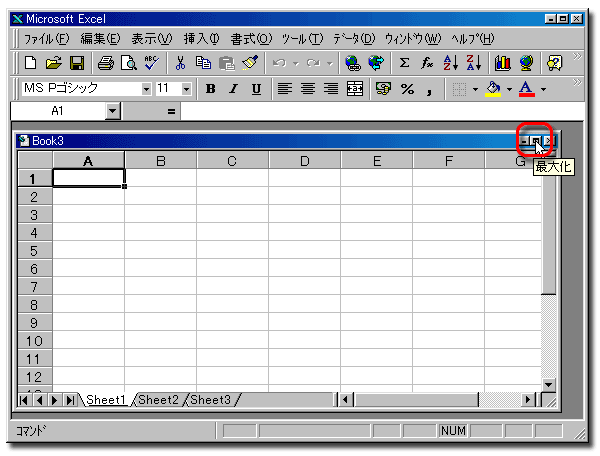Click the AutoSum sigma icon

pos(404,63)
